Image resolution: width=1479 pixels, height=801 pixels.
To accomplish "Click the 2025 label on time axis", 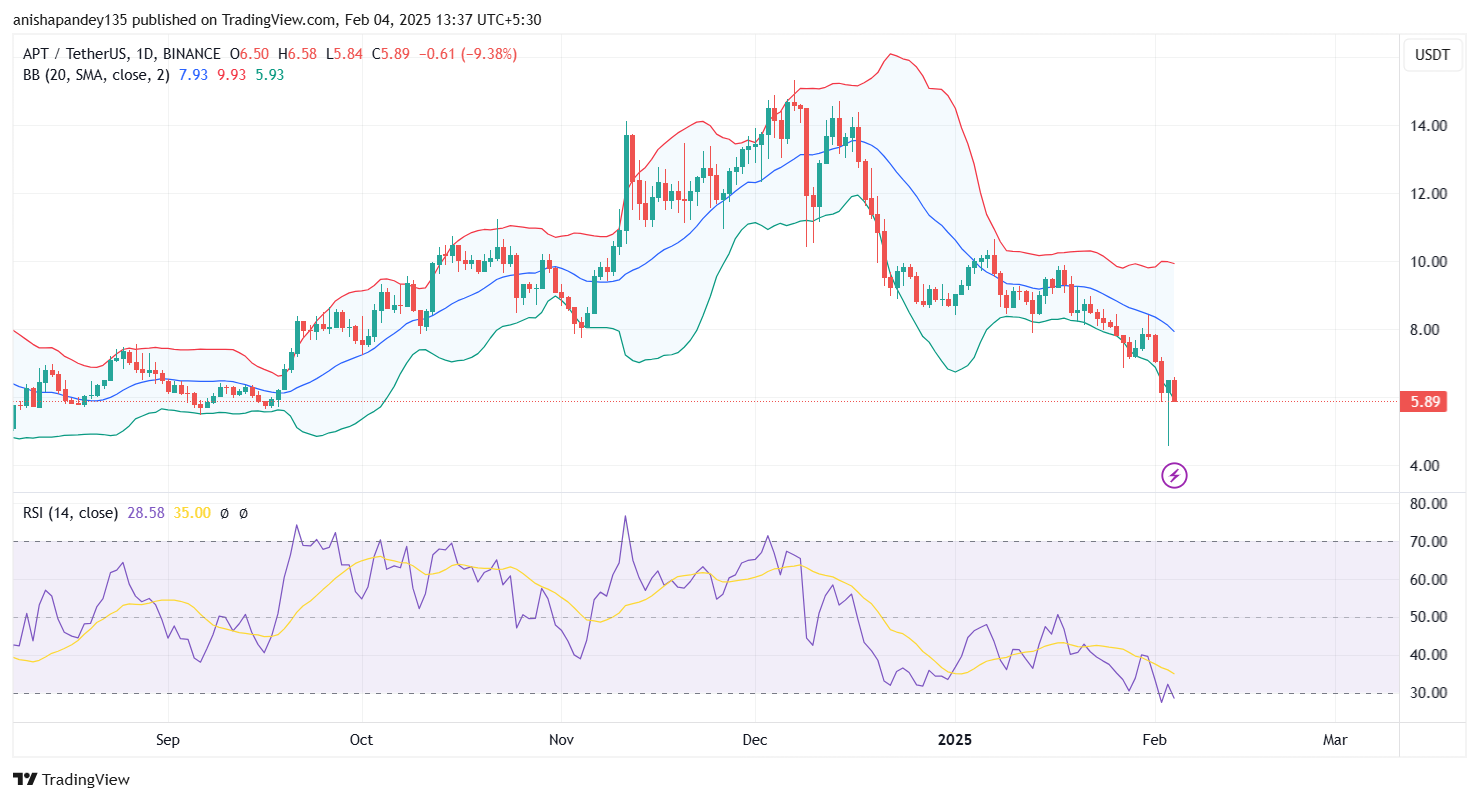I will [x=955, y=740].
